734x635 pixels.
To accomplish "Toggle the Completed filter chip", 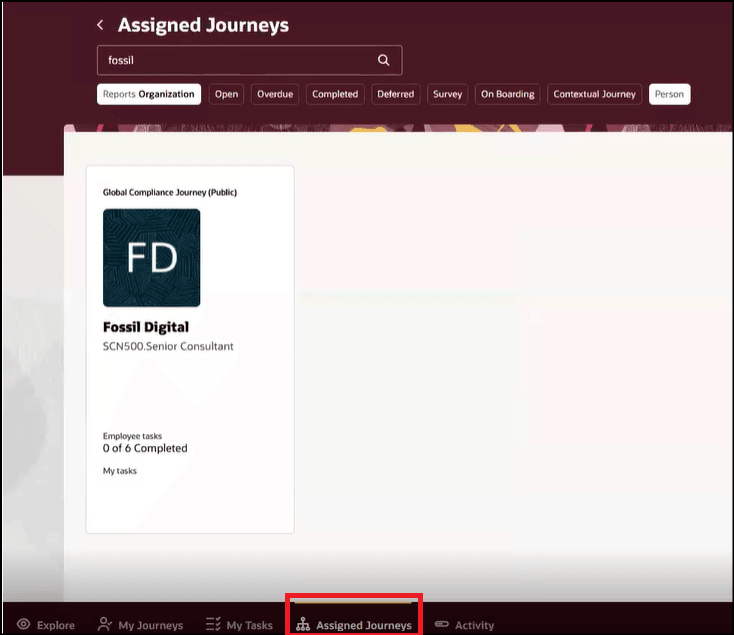I will click(335, 94).
